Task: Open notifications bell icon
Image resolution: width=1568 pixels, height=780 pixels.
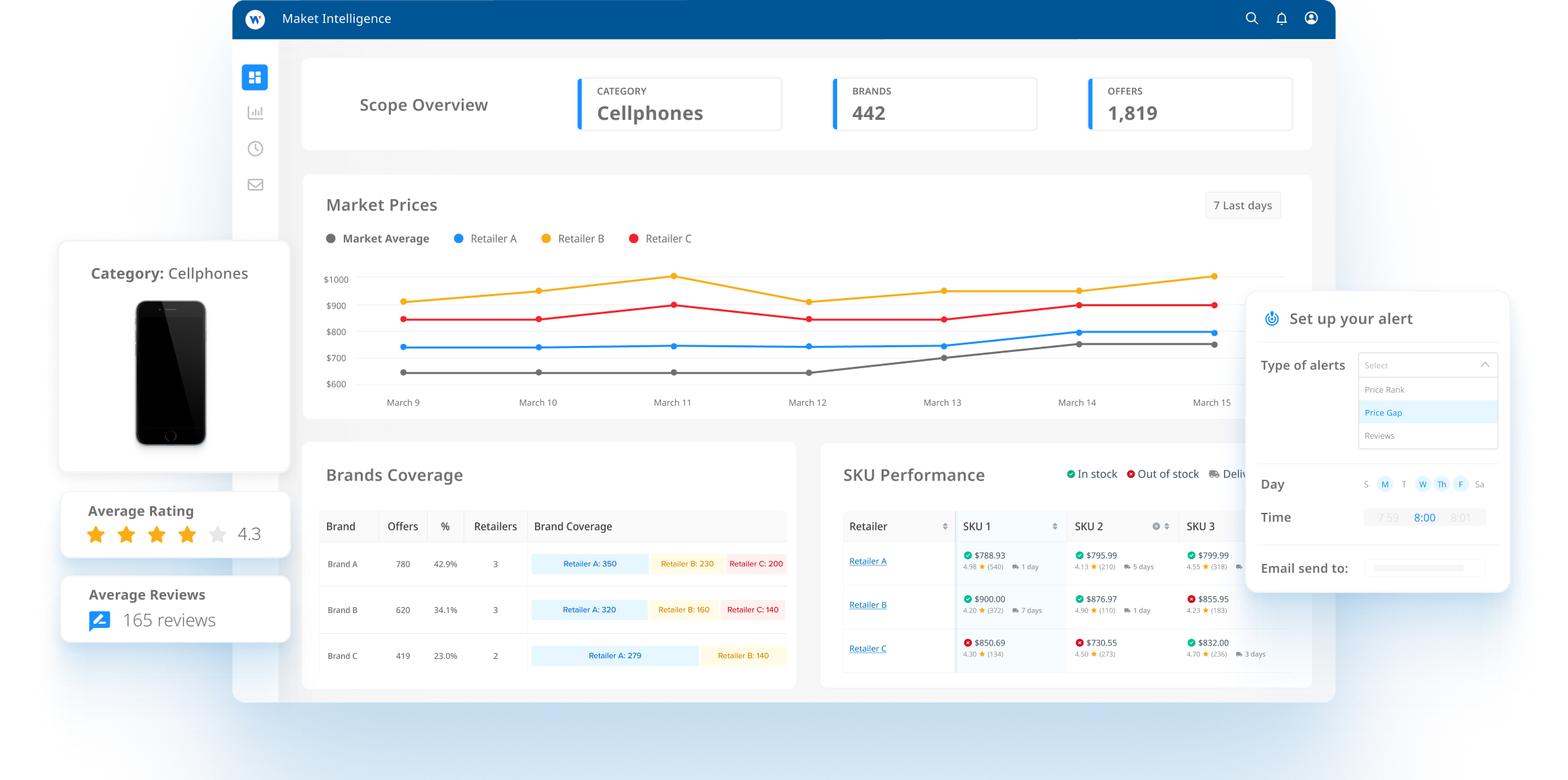Action: tap(1281, 19)
